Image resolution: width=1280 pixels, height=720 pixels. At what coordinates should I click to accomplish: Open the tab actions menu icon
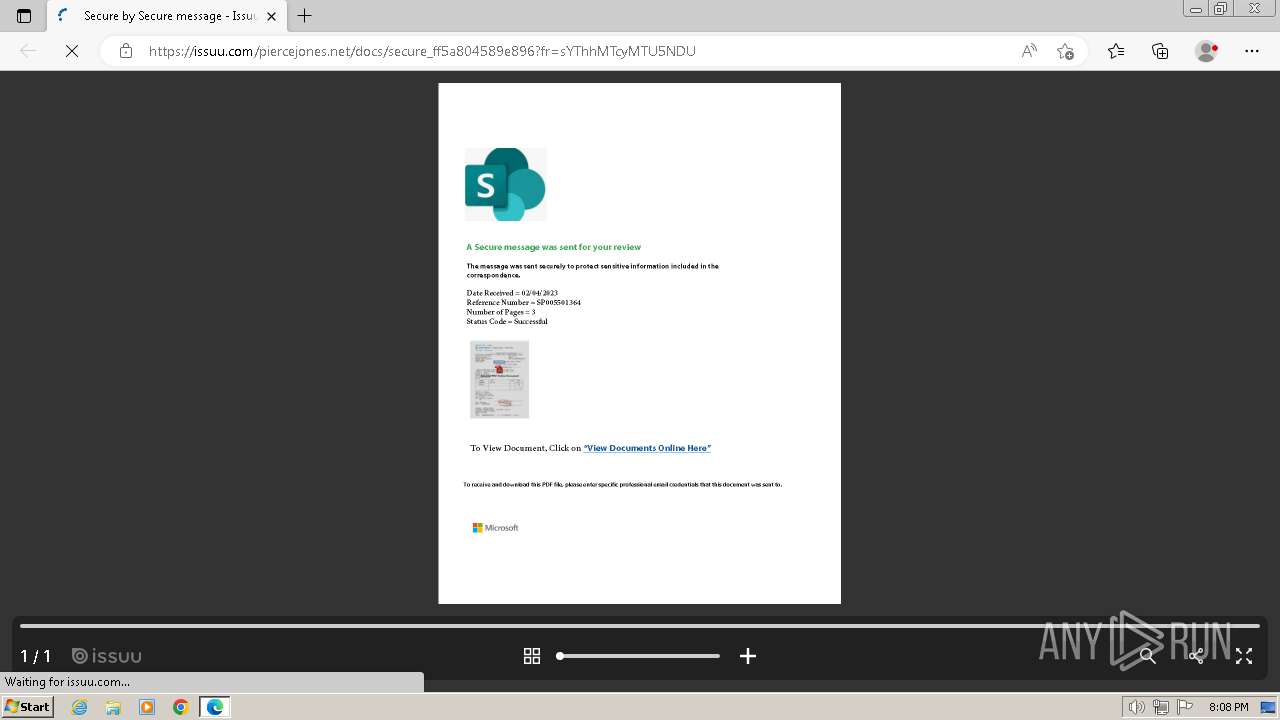(24, 16)
